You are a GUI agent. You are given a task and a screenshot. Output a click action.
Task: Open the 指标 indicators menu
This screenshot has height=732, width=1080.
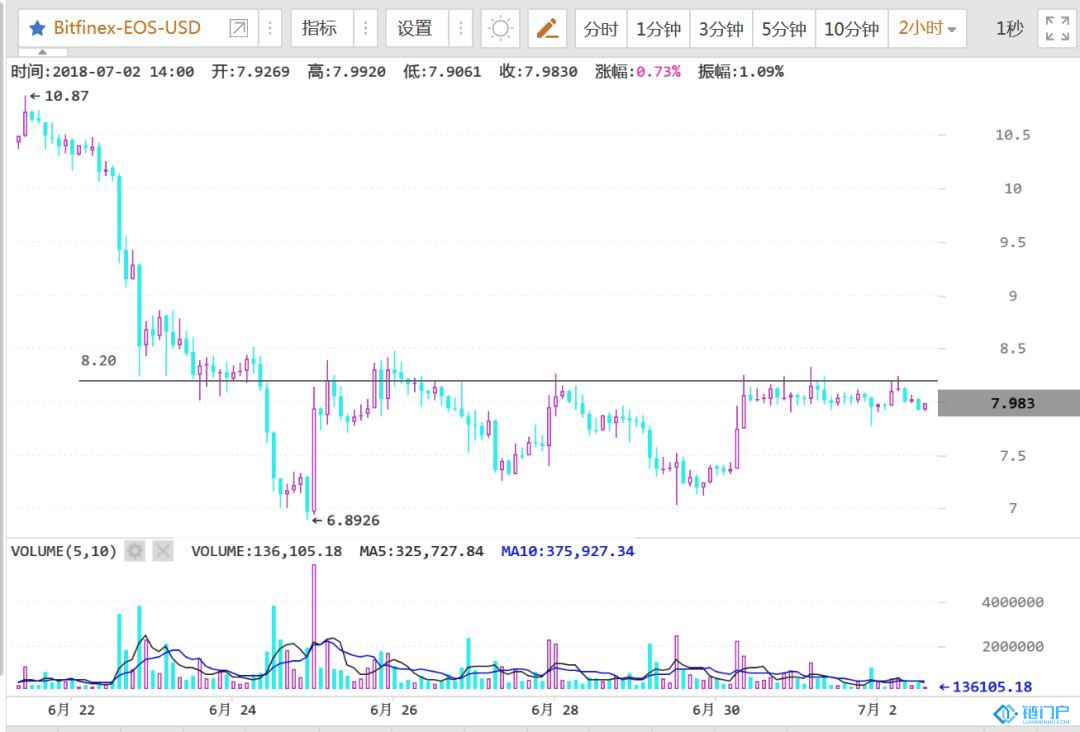pos(320,28)
